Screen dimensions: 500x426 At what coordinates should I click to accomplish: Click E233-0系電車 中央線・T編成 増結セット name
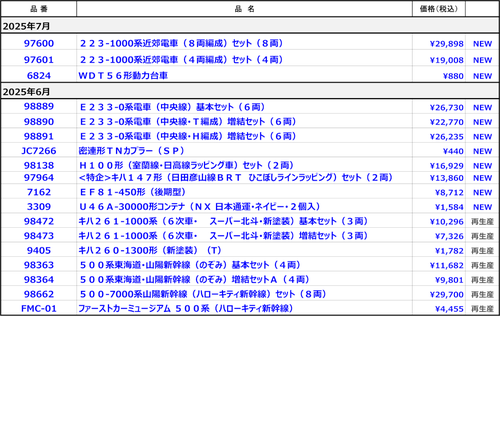(188, 122)
